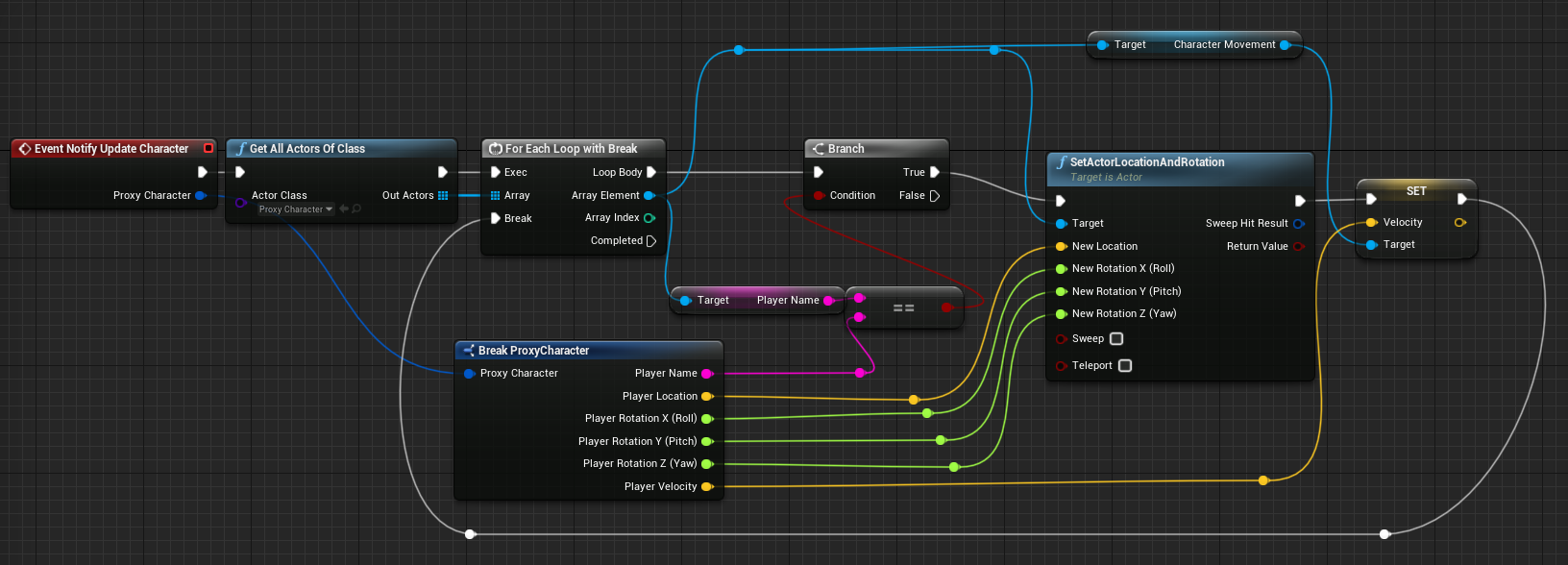
Task: Click the magenta reroute node after Player Name wire
Action: click(860, 372)
